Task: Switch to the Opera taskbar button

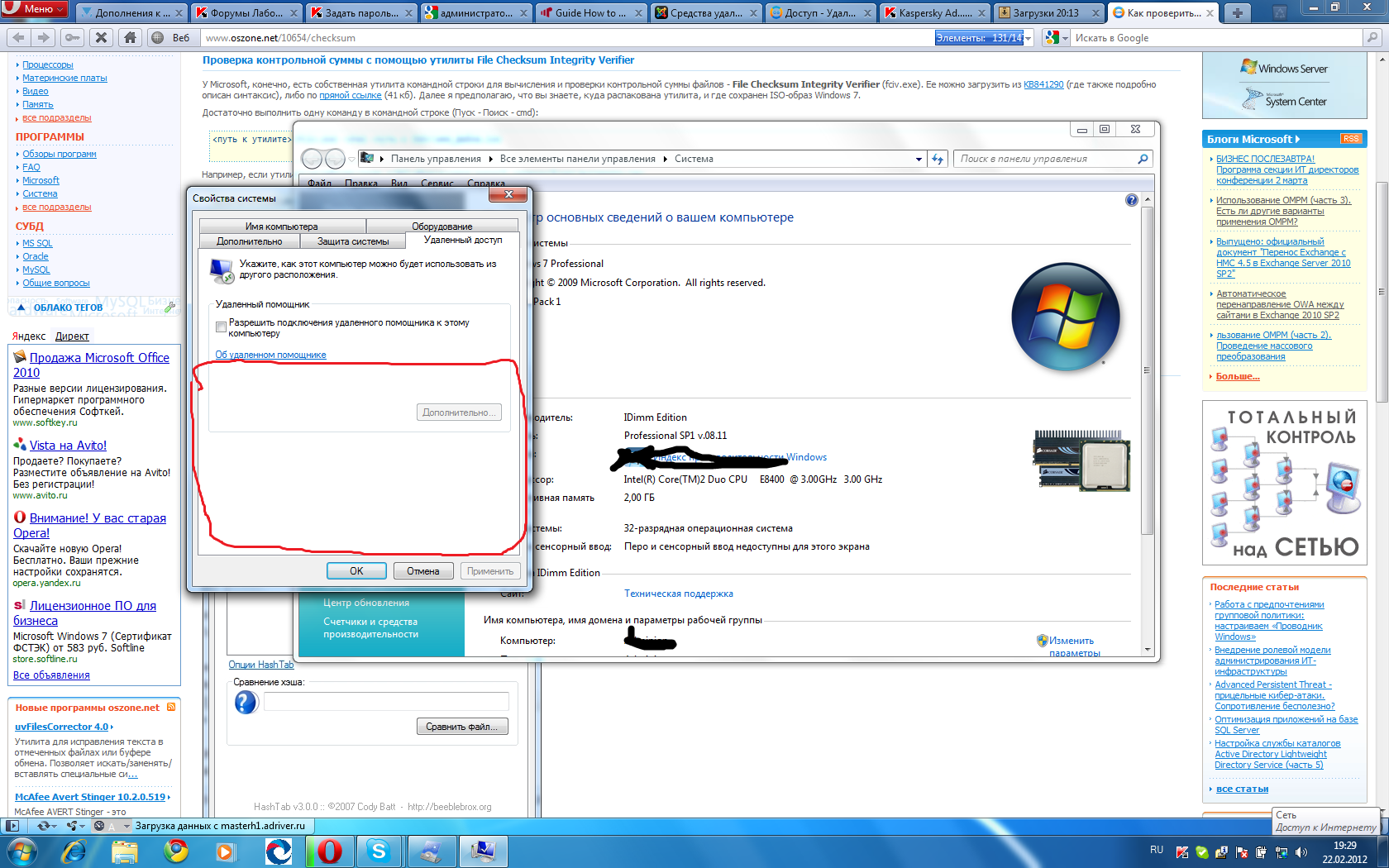Action: pyautogui.click(x=328, y=851)
